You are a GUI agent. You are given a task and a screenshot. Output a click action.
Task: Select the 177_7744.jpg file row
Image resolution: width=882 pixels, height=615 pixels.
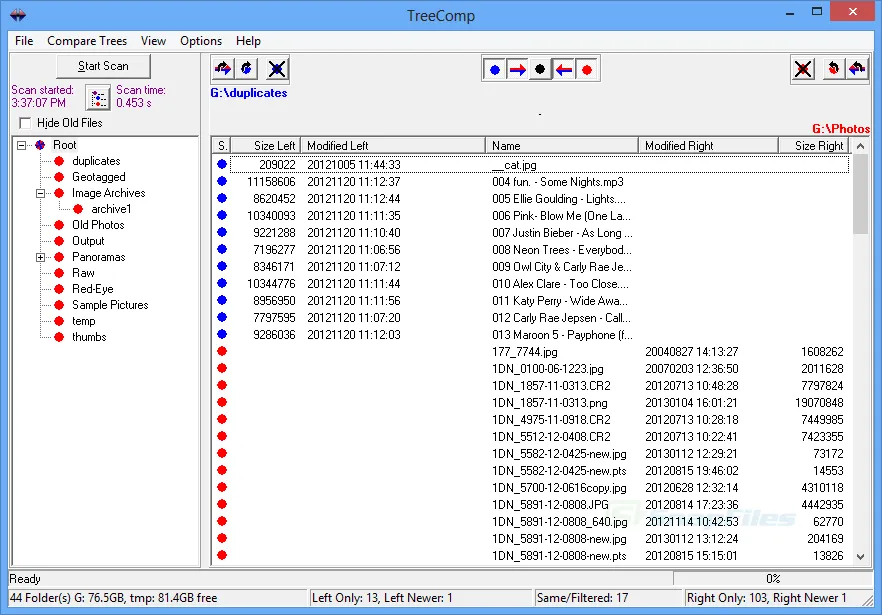pos(531,352)
